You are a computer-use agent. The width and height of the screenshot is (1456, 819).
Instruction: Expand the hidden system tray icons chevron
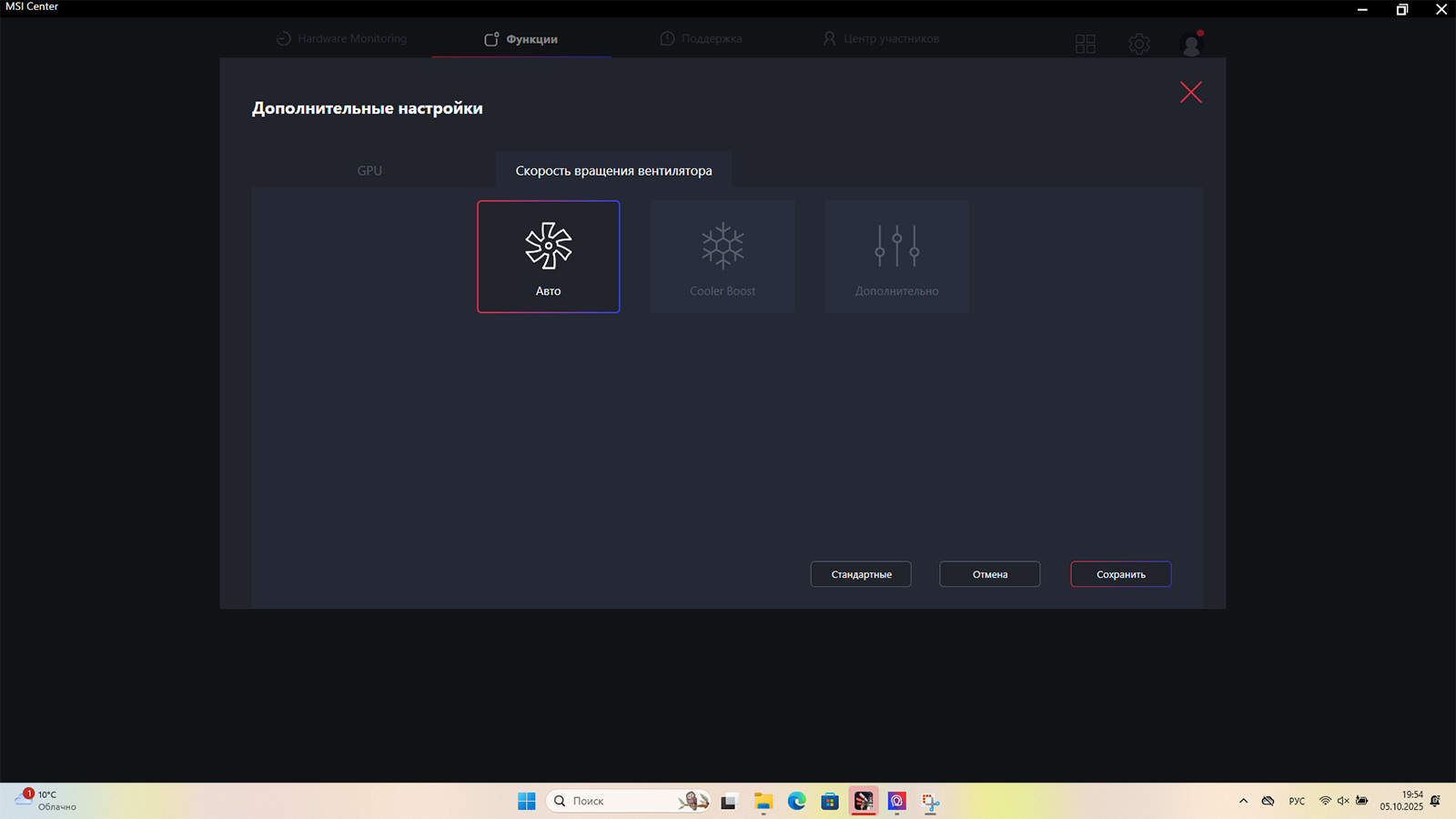pyautogui.click(x=1243, y=801)
